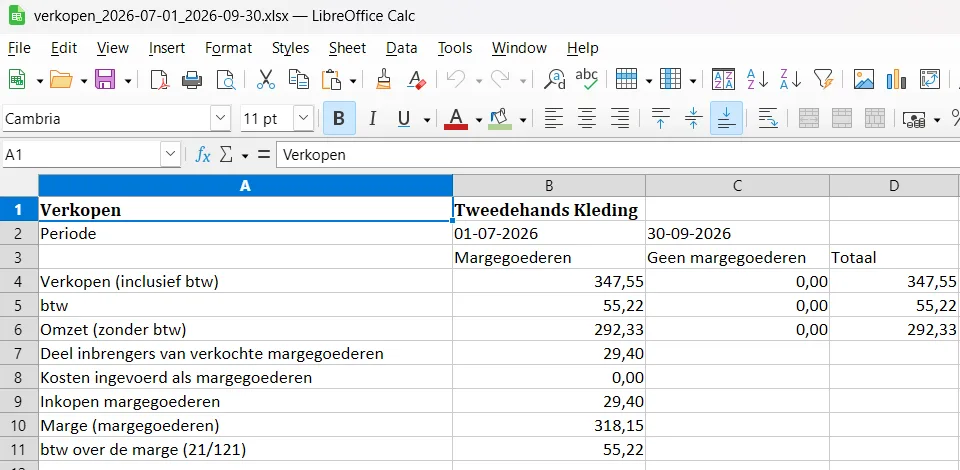Click the Merge and Center Cells icon

pyautogui.click(x=809, y=118)
